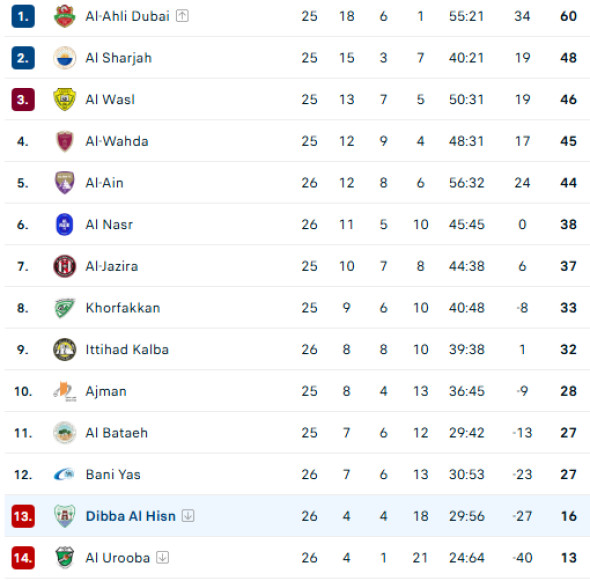The height and width of the screenshot is (580, 590).
Task: Go to the Bani Yas team page
Action: point(113,475)
